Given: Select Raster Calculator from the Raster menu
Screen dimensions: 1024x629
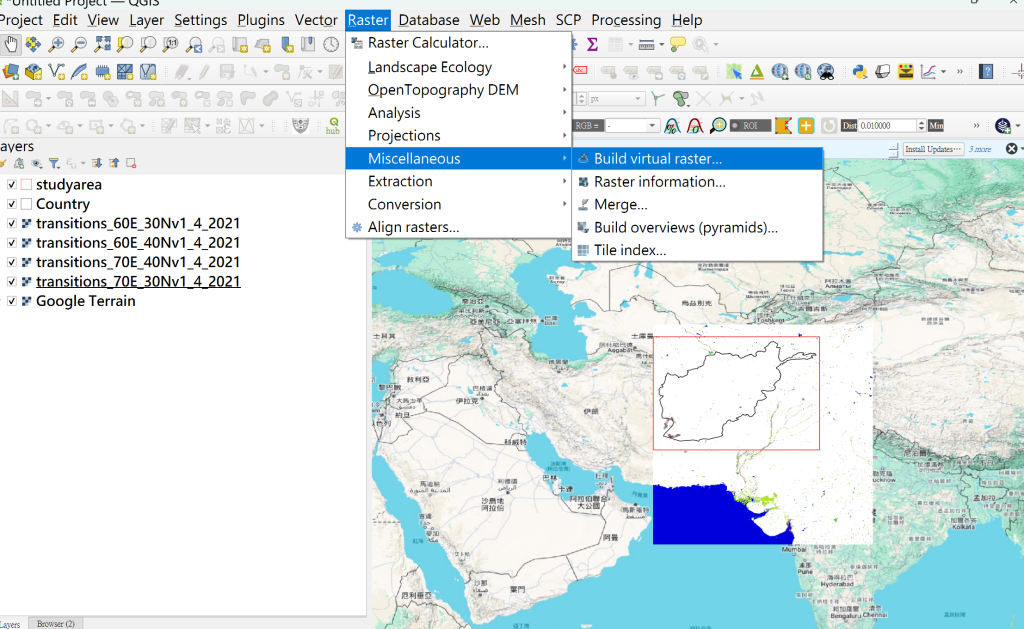Looking at the screenshot, I should [458, 43].
